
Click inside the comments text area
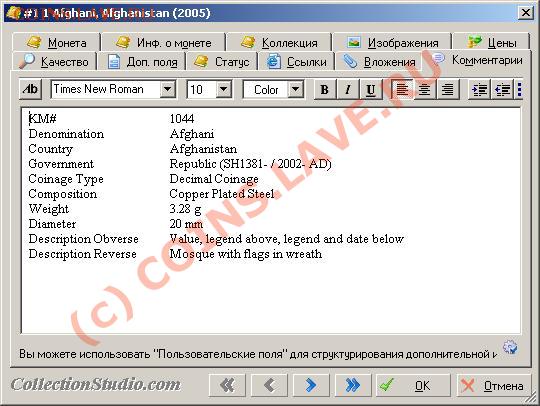tap(271, 221)
